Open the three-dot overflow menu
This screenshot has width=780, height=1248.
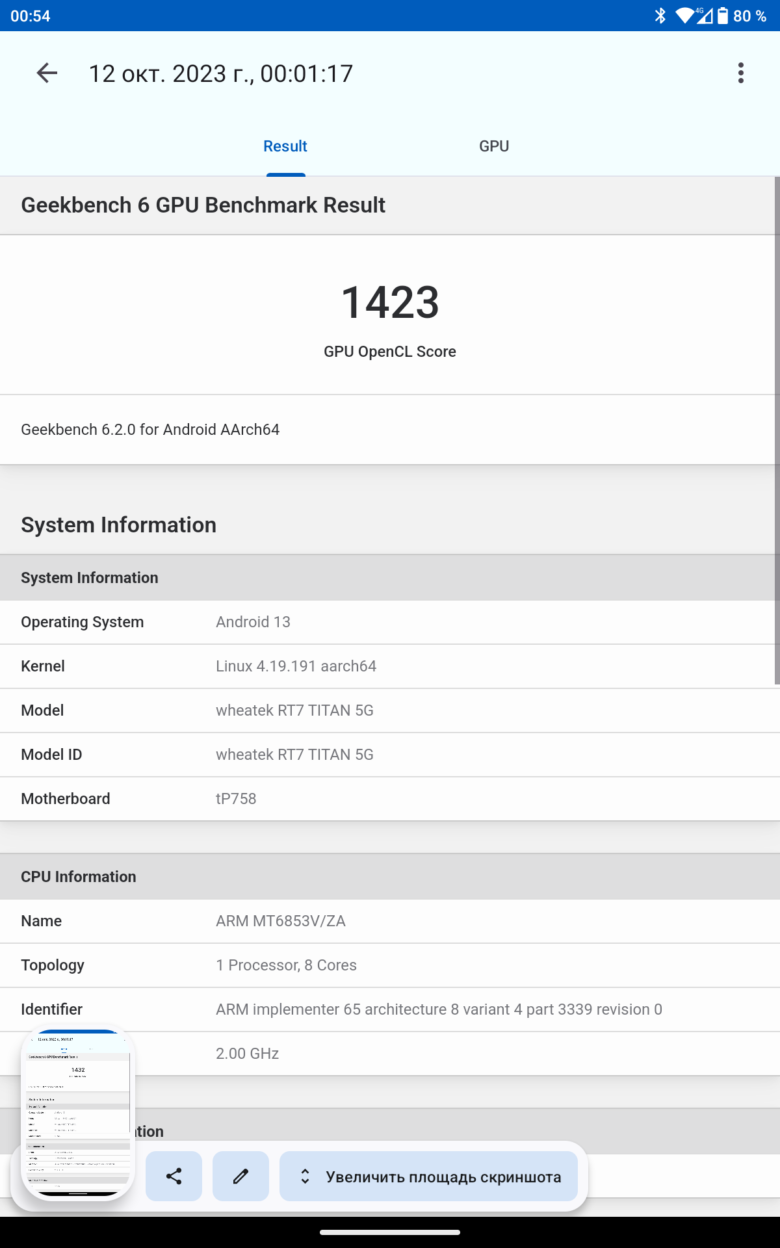(x=740, y=73)
